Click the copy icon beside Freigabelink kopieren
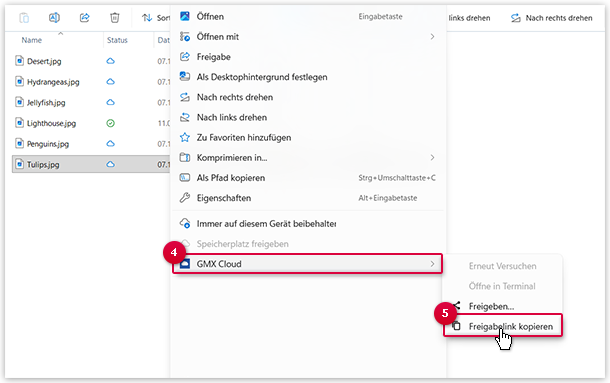Screen dimensions: 610x383 456,326
